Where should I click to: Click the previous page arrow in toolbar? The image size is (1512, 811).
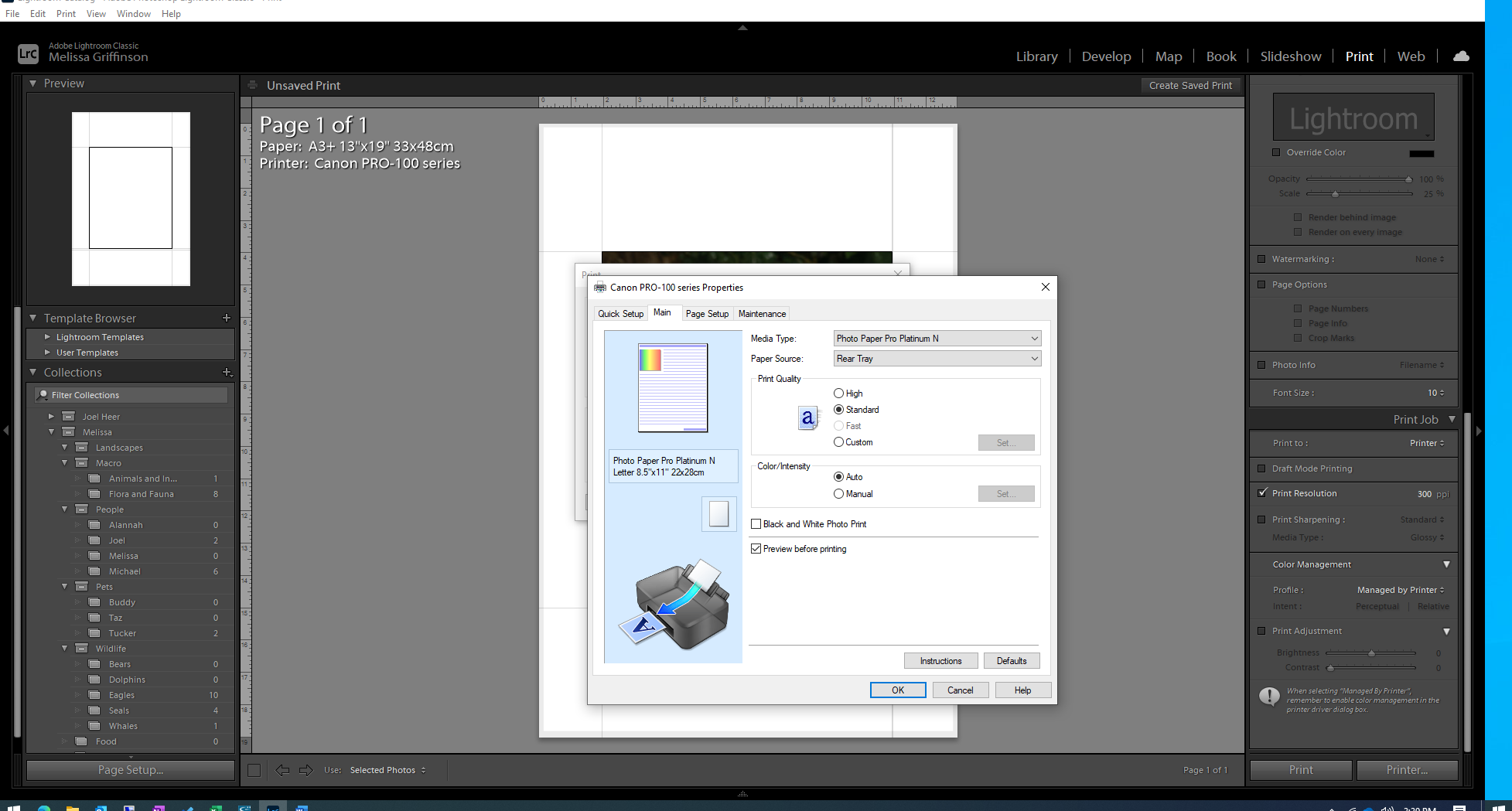tap(282, 770)
